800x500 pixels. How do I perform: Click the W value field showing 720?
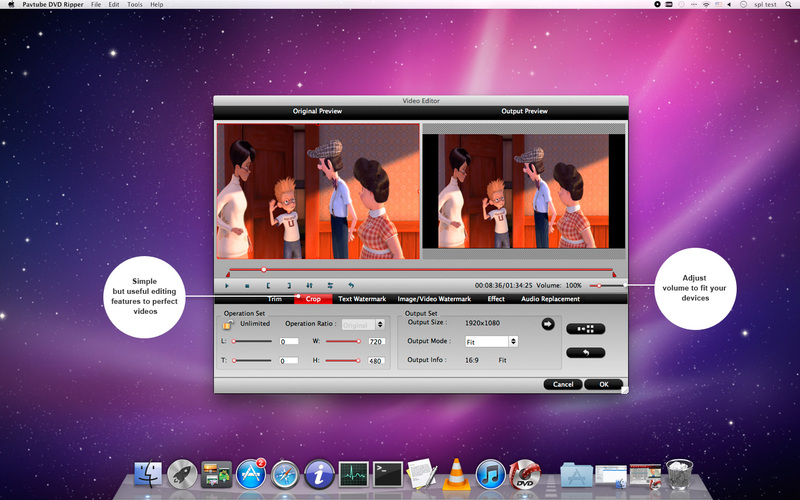[376, 341]
